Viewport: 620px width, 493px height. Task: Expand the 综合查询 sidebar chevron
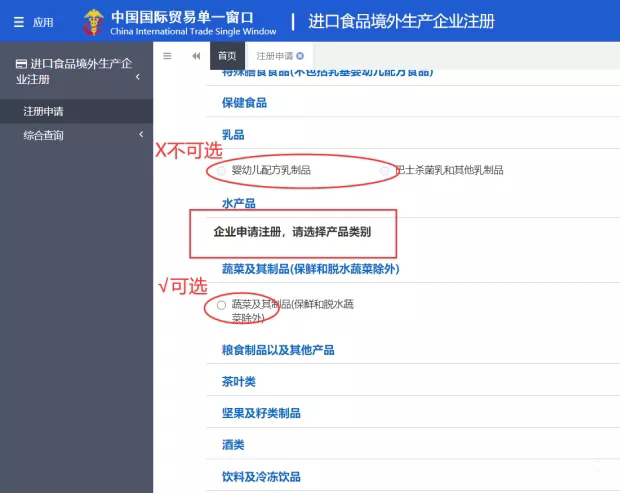click(141, 135)
